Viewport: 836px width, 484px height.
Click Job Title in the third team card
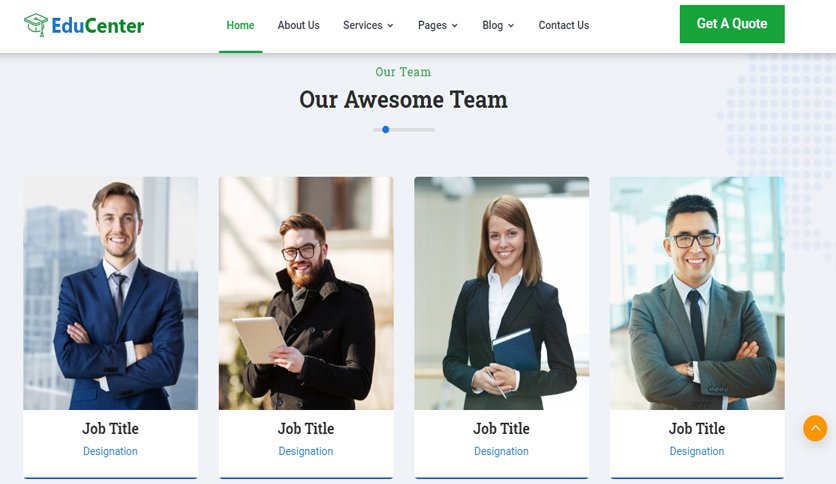(x=502, y=429)
